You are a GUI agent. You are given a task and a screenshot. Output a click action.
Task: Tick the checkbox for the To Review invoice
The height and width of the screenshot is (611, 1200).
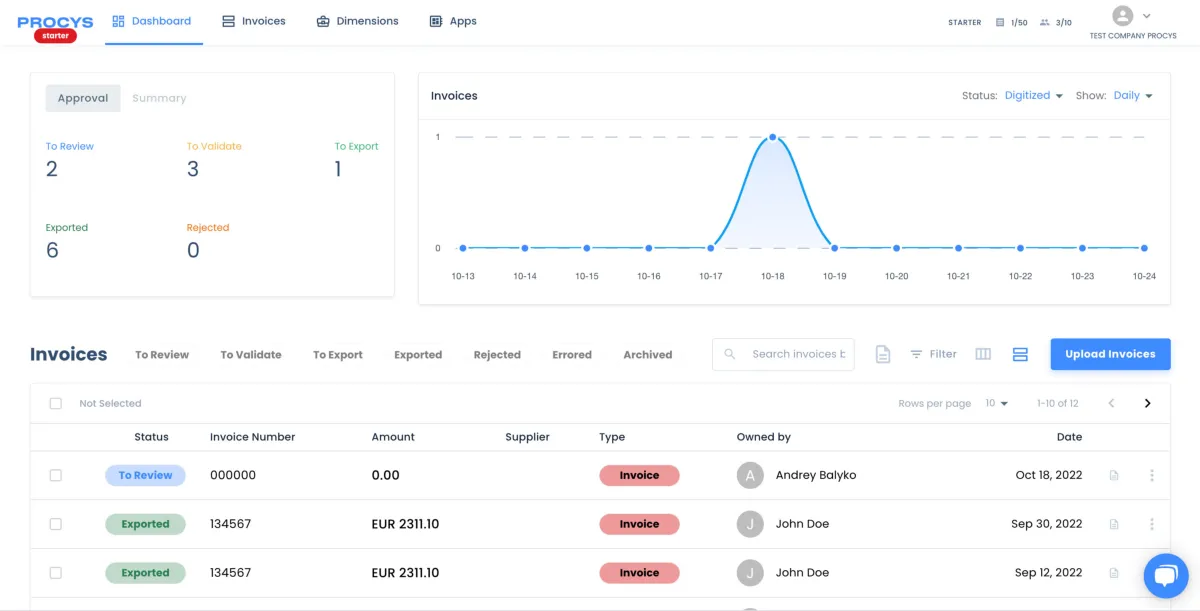click(x=56, y=476)
